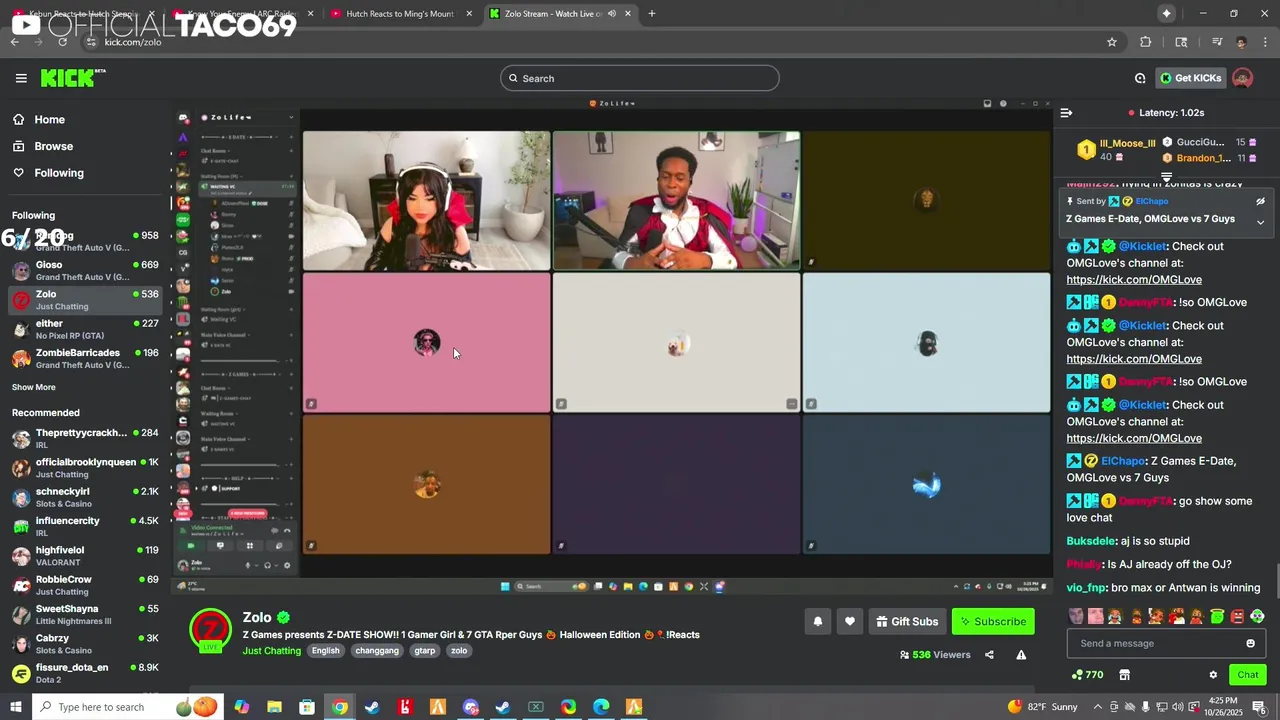Expand the gift leaderboard handle
The width and height of the screenshot is (1280, 720).
(x=1166, y=177)
